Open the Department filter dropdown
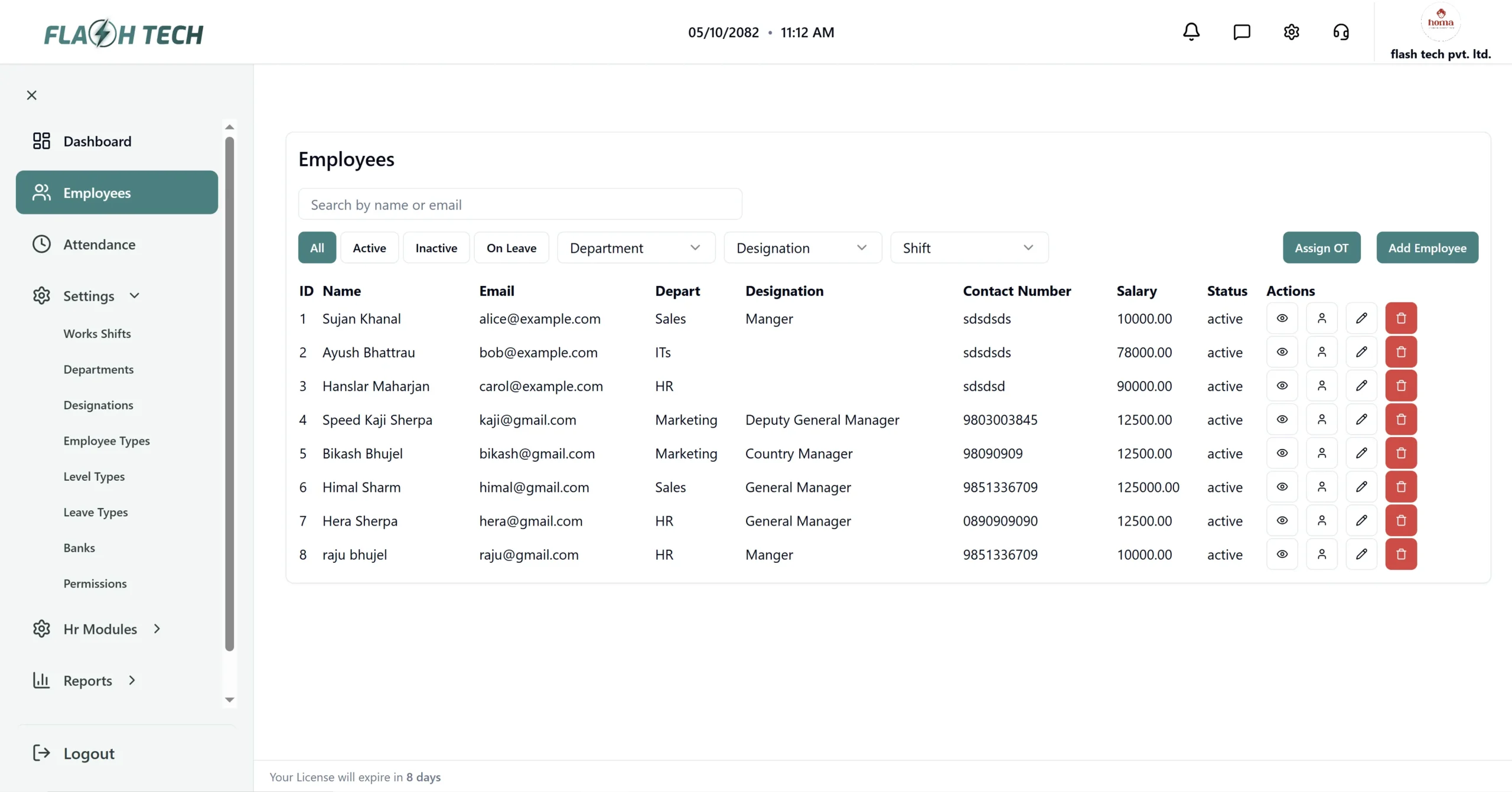 click(636, 248)
